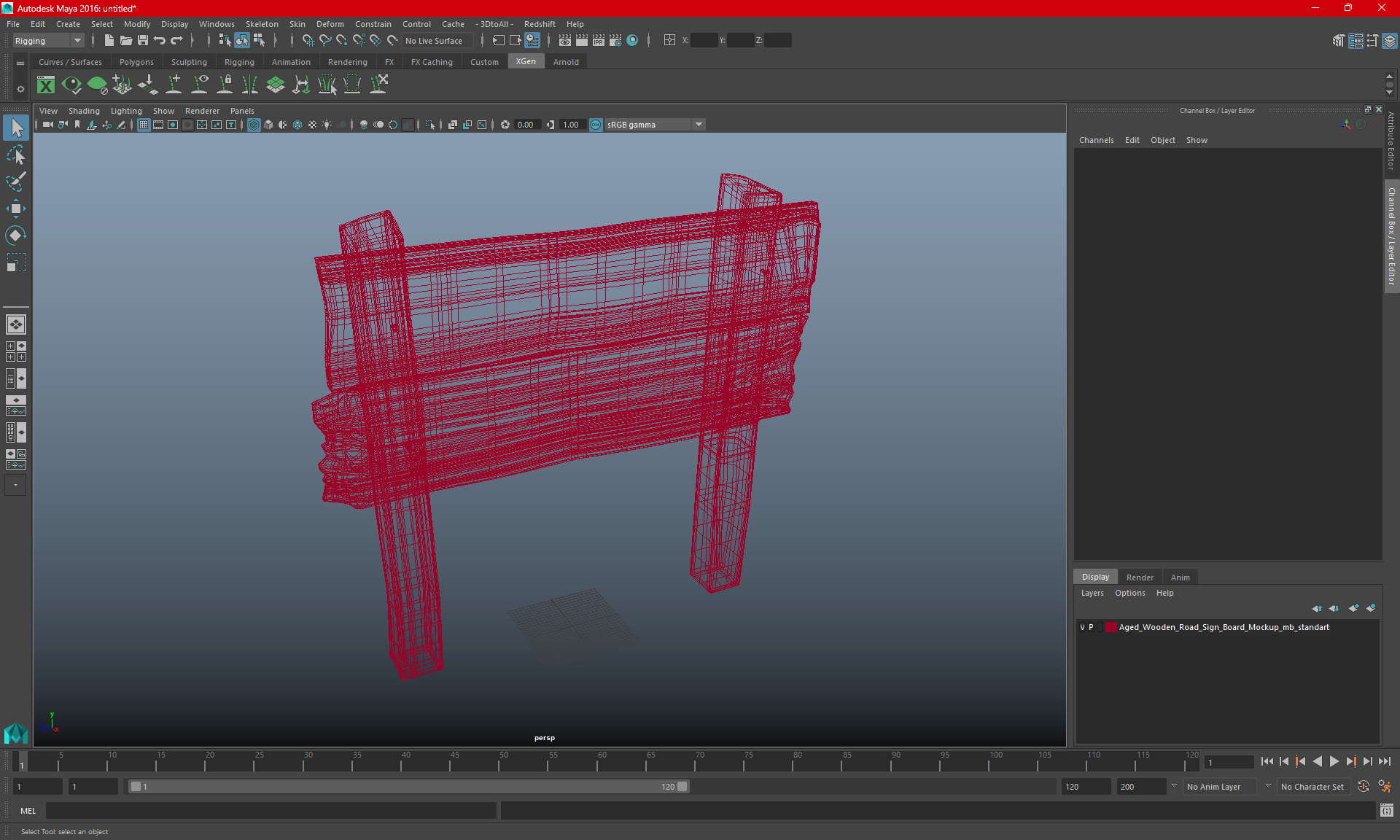This screenshot has height=840, width=1400.
Task: Open the Skeleton menu
Action: (x=262, y=24)
